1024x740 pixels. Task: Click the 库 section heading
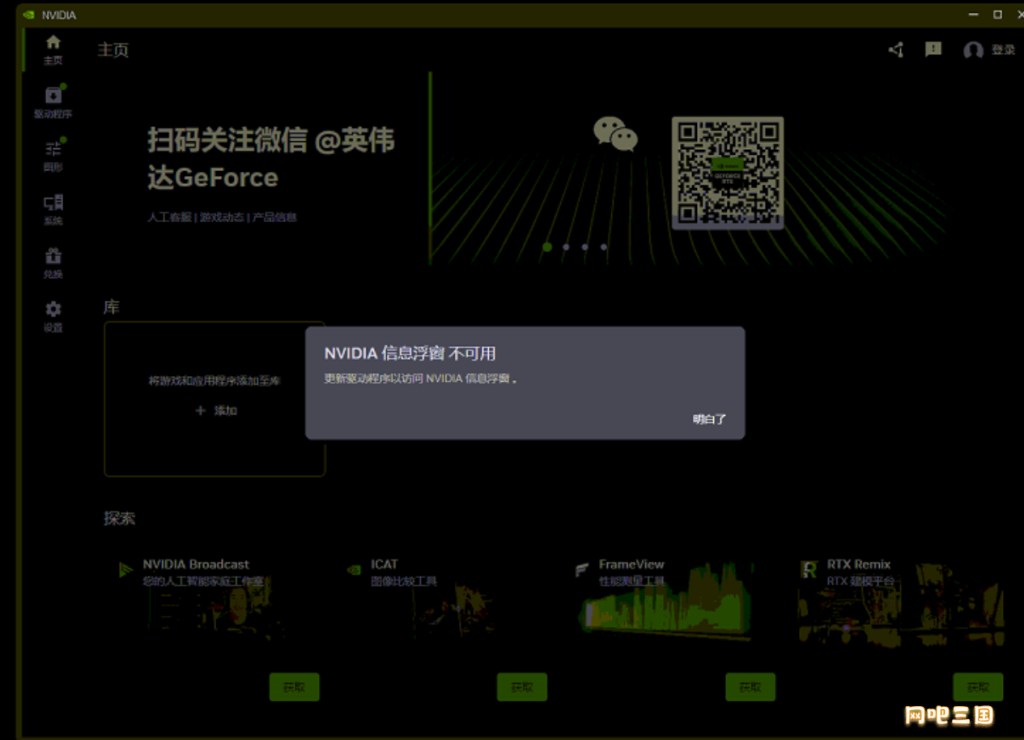pyautogui.click(x=112, y=307)
